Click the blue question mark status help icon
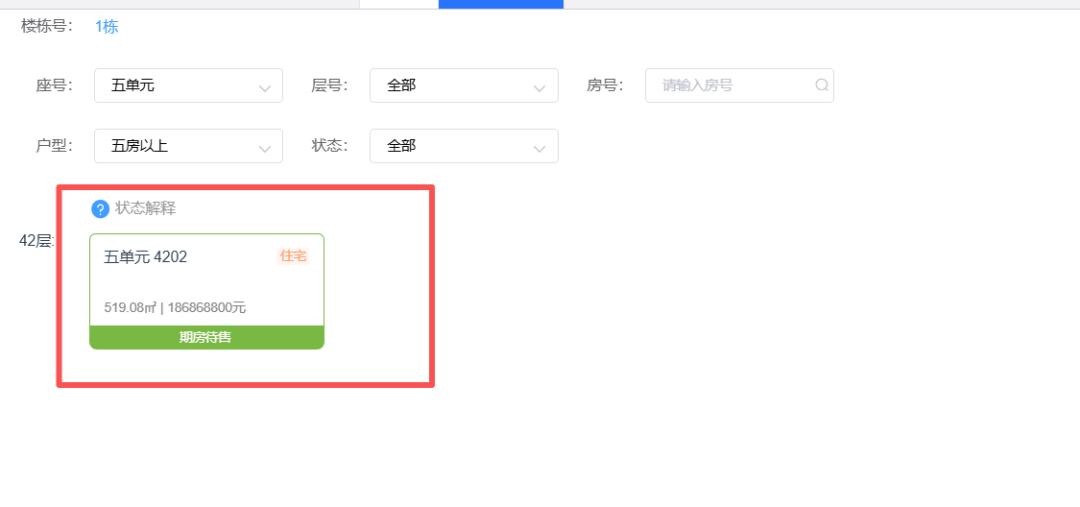Viewport: 1080px width, 507px height. (100, 209)
